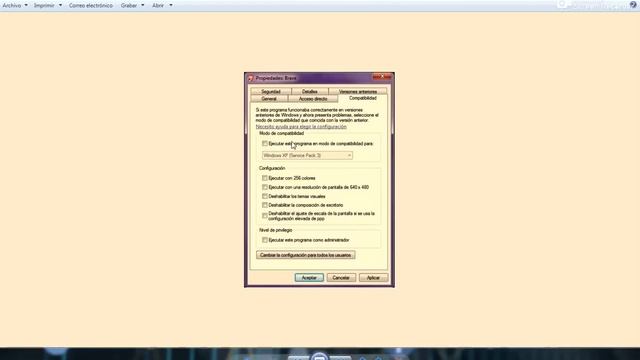Click the Cancelar button
640x360 pixels.
click(341, 278)
